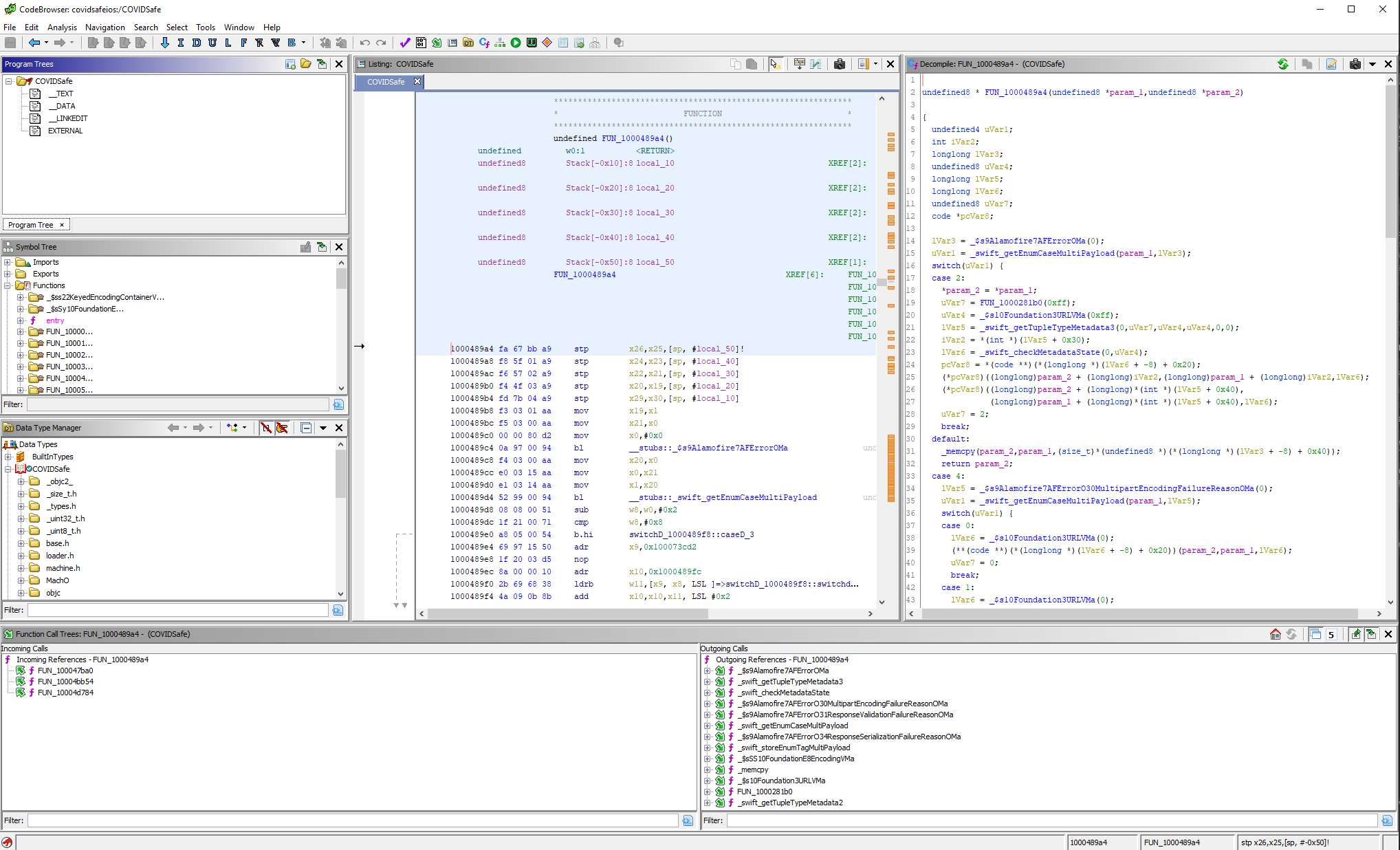Screen dimensions: 1400x850
Task: Re-decompile with the green refresh icon
Action: click(1283, 64)
